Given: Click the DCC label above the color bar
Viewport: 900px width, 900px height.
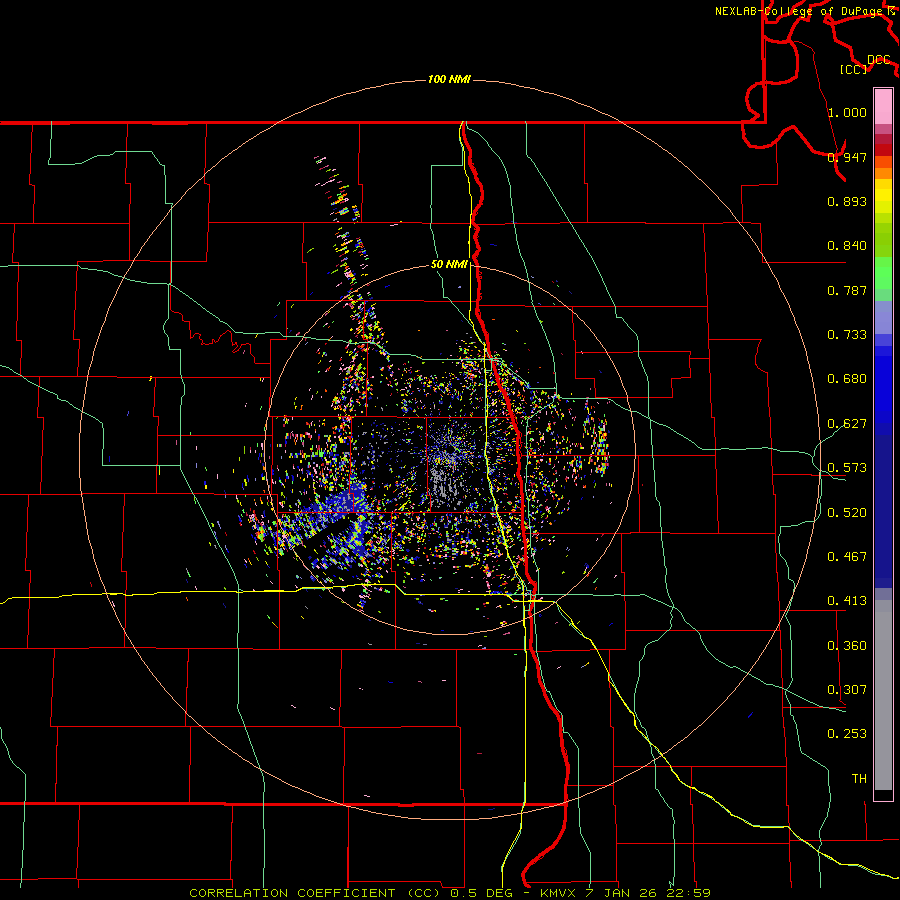Looking at the screenshot, I should (879, 60).
